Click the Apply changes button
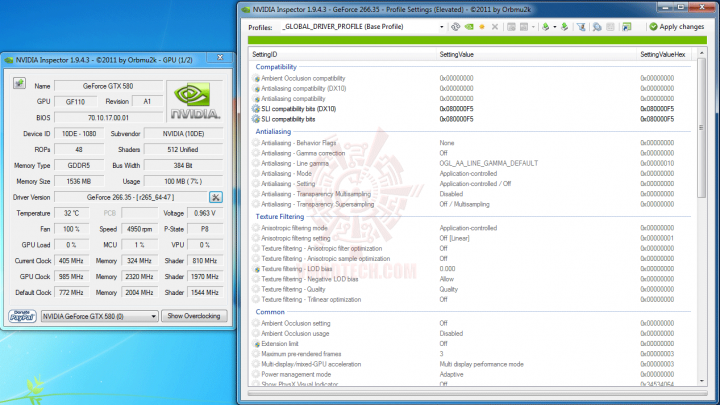The image size is (720, 405). 677,27
